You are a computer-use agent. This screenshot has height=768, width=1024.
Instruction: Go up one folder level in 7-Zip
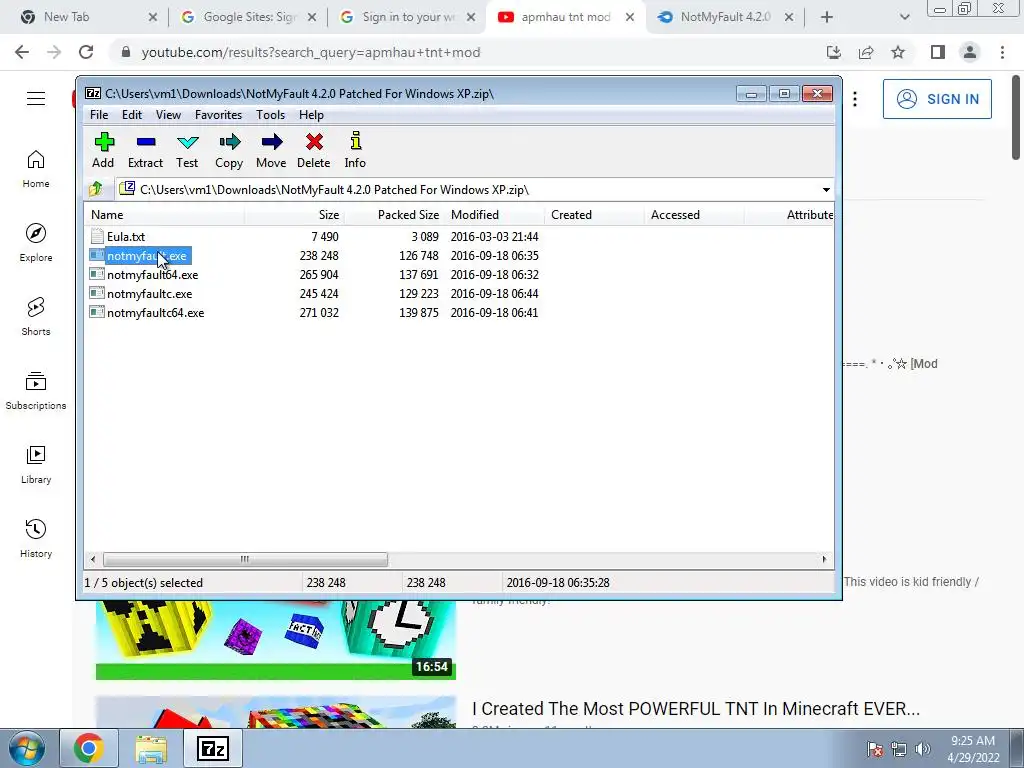tap(96, 189)
